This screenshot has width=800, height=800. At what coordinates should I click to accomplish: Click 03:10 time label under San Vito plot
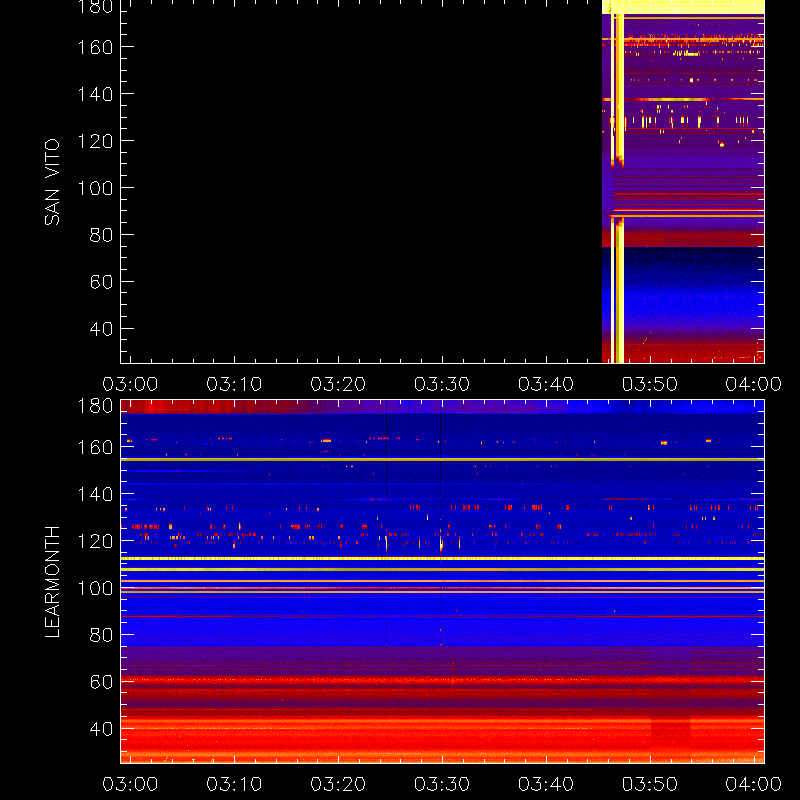[234, 384]
